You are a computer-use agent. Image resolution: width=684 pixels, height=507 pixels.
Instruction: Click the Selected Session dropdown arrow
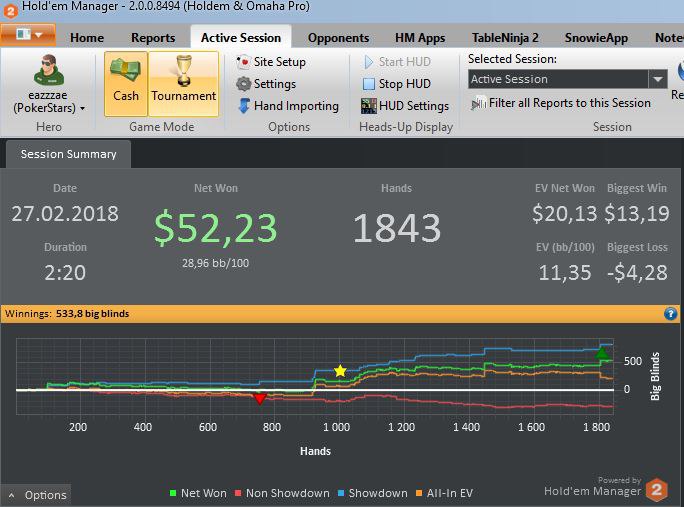[x=658, y=79]
